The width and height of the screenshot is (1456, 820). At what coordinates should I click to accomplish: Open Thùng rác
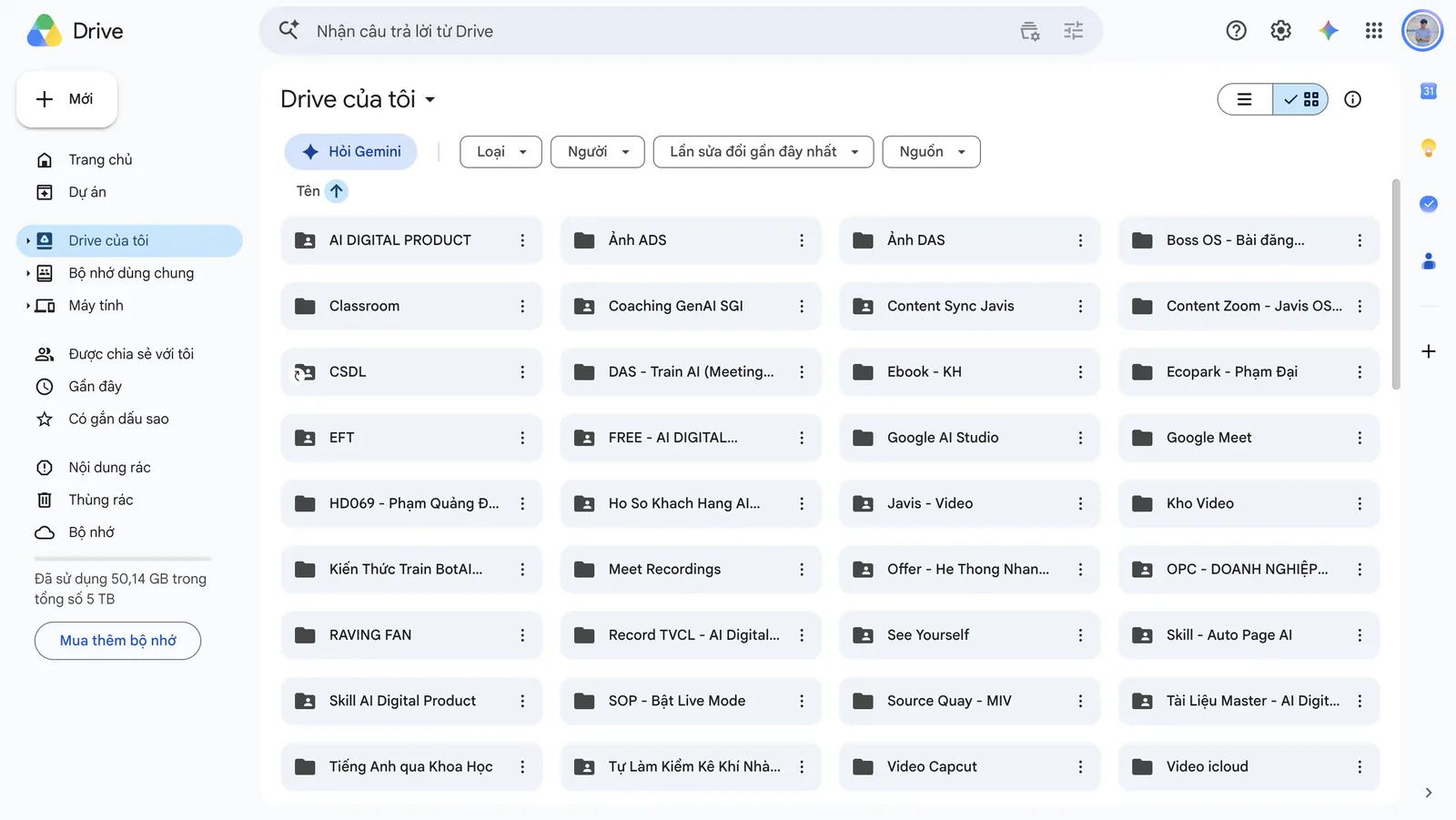click(129, 500)
